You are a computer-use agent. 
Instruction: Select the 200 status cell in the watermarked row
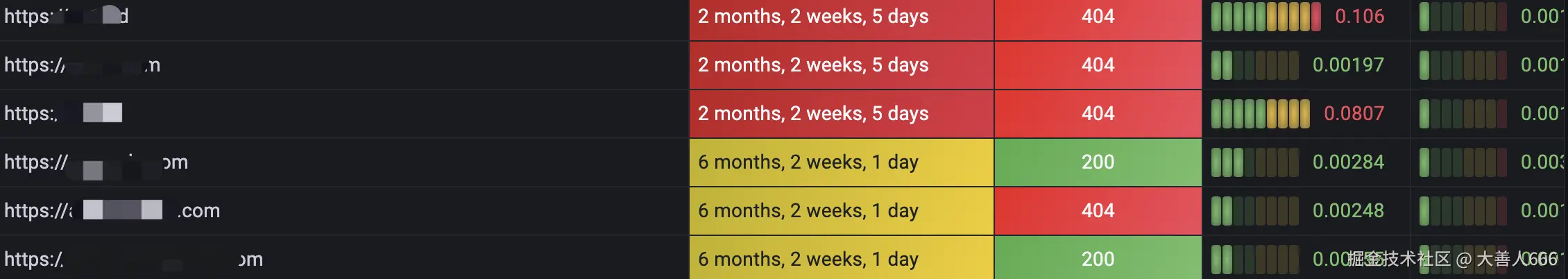1098,259
